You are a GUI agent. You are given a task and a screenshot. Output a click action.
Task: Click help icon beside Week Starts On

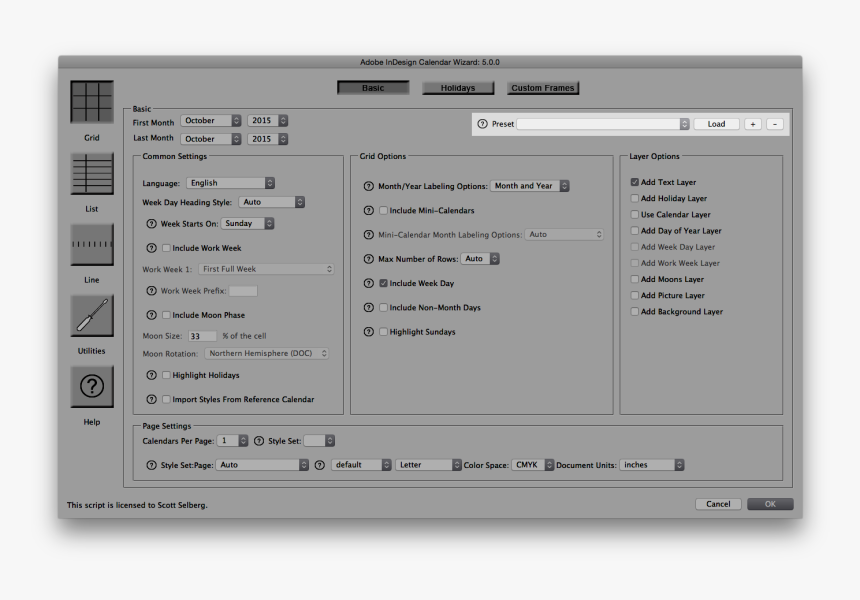coord(151,224)
